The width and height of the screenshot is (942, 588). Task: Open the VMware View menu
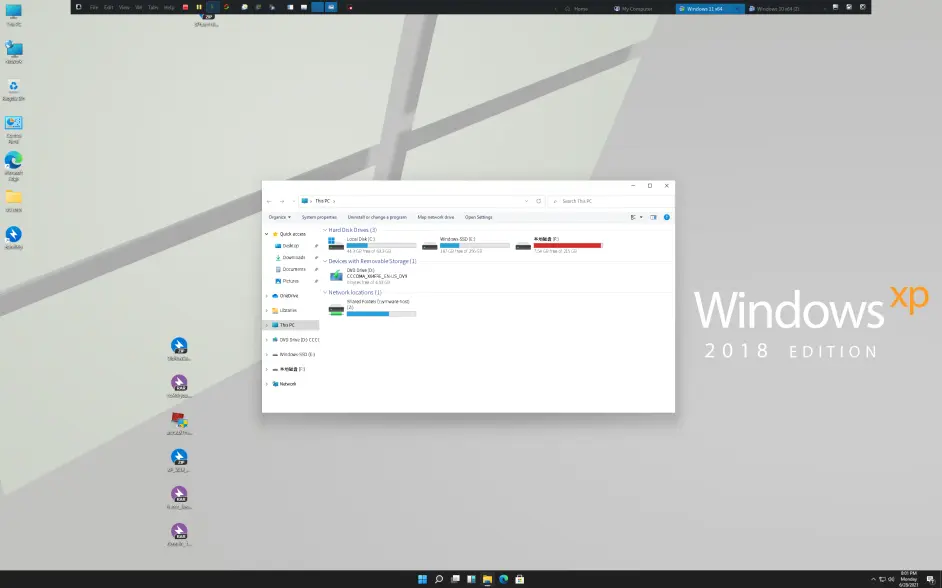click(x=124, y=7)
